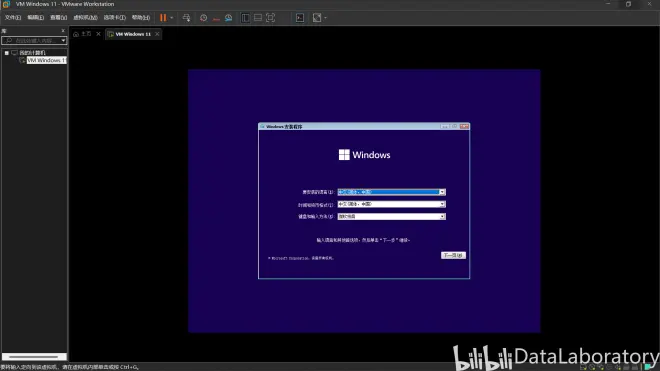Pause the virtual machine with the orange button
660x371 pixels.
(163, 18)
